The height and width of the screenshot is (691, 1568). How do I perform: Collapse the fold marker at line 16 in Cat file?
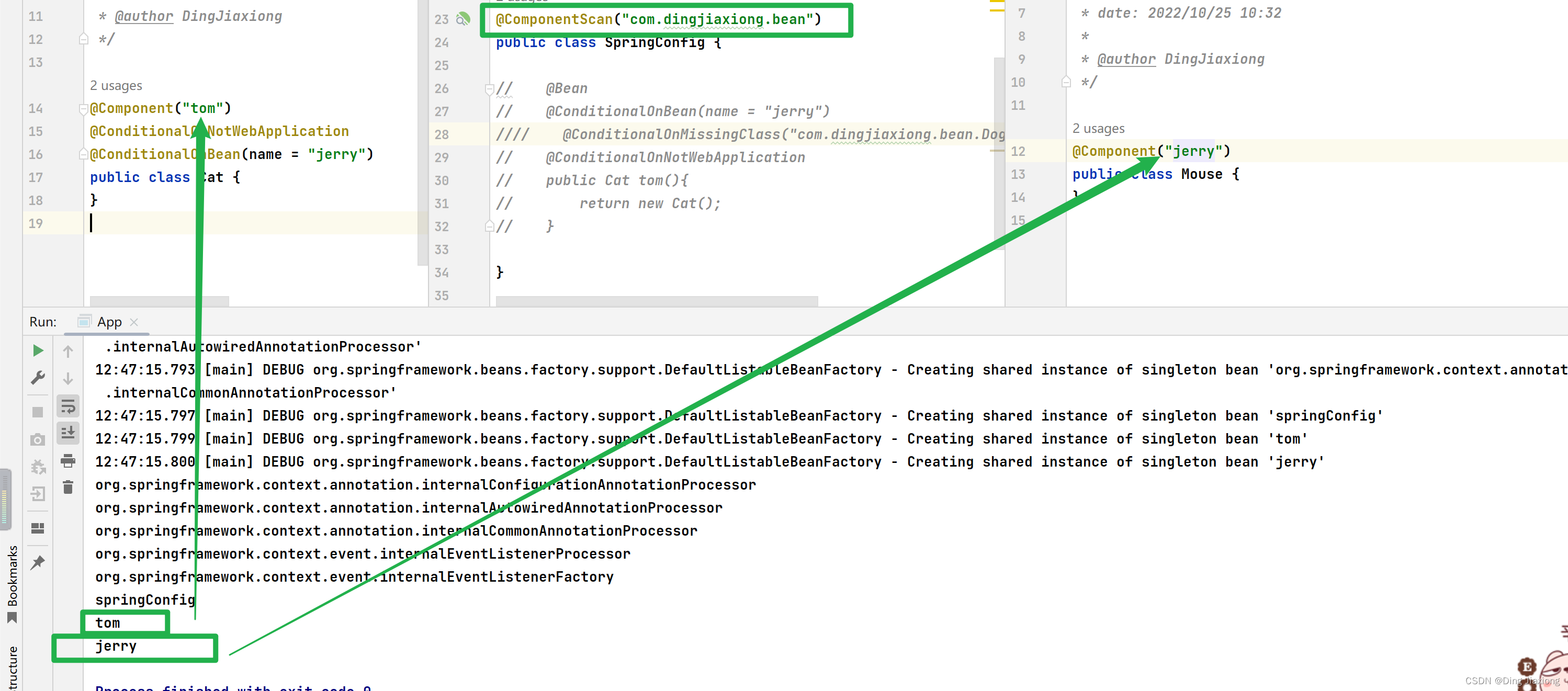83,155
